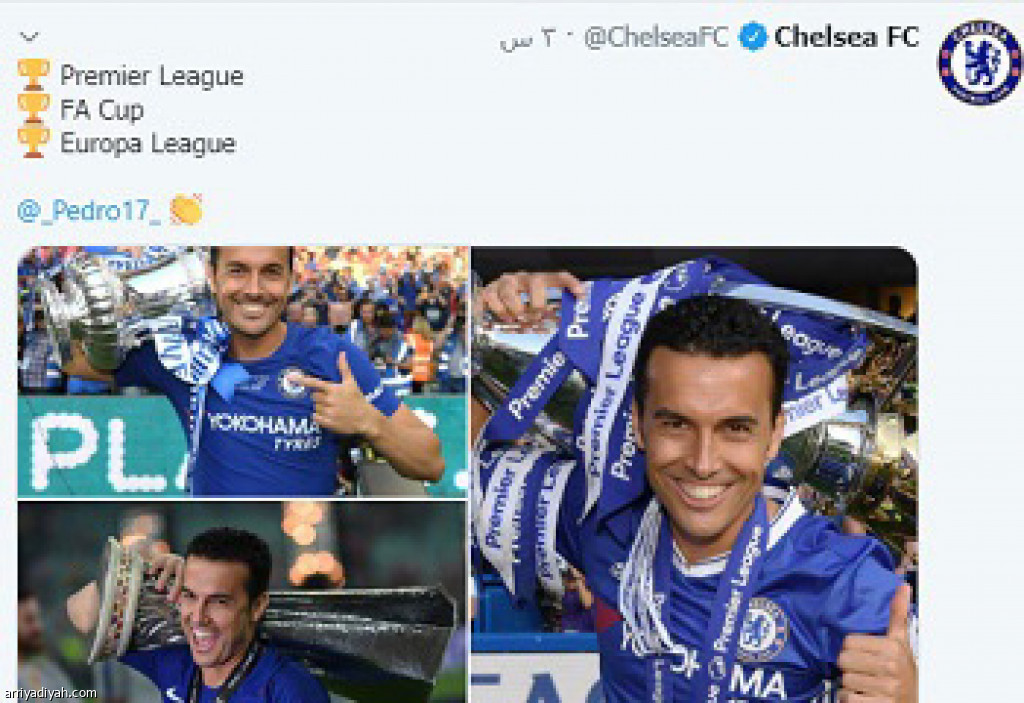Open the Europa League trophy photo
This screenshot has height=703, width=1024.
point(241,601)
